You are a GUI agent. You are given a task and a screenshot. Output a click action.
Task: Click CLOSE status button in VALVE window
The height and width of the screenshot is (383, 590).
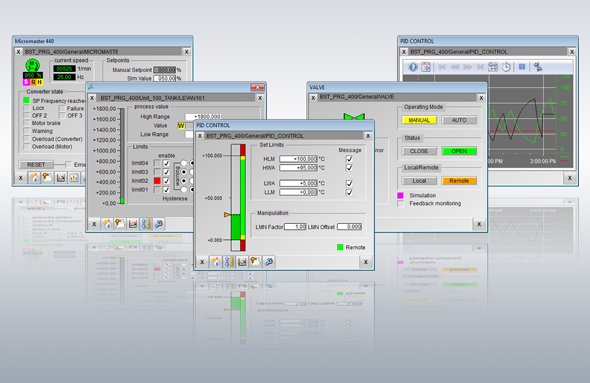click(x=419, y=151)
